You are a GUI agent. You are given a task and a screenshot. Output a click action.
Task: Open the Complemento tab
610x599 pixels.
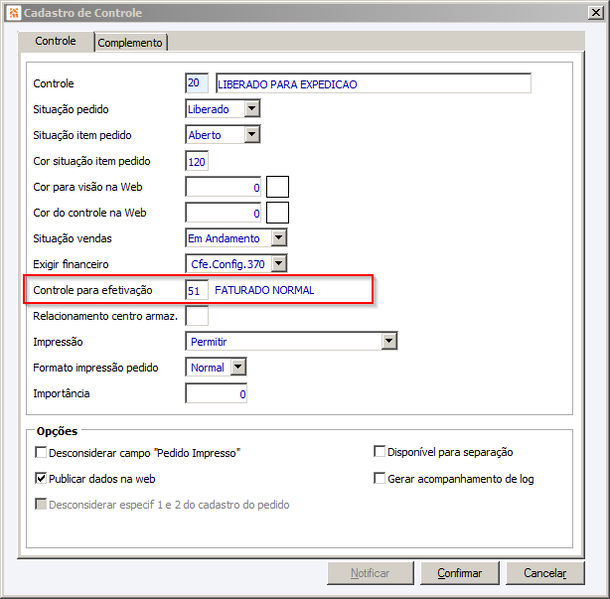[130, 43]
